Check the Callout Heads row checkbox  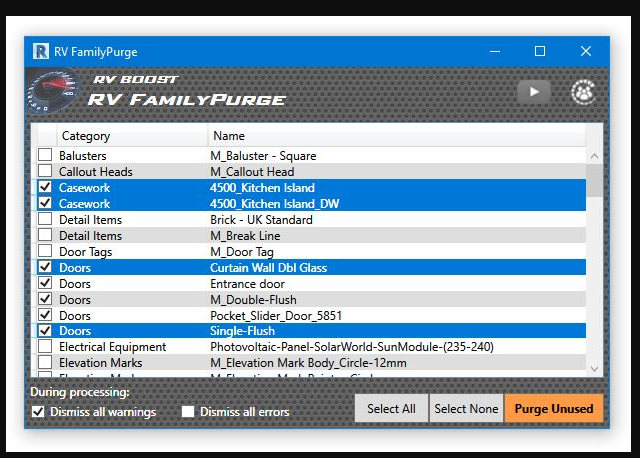(x=45, y=171)
